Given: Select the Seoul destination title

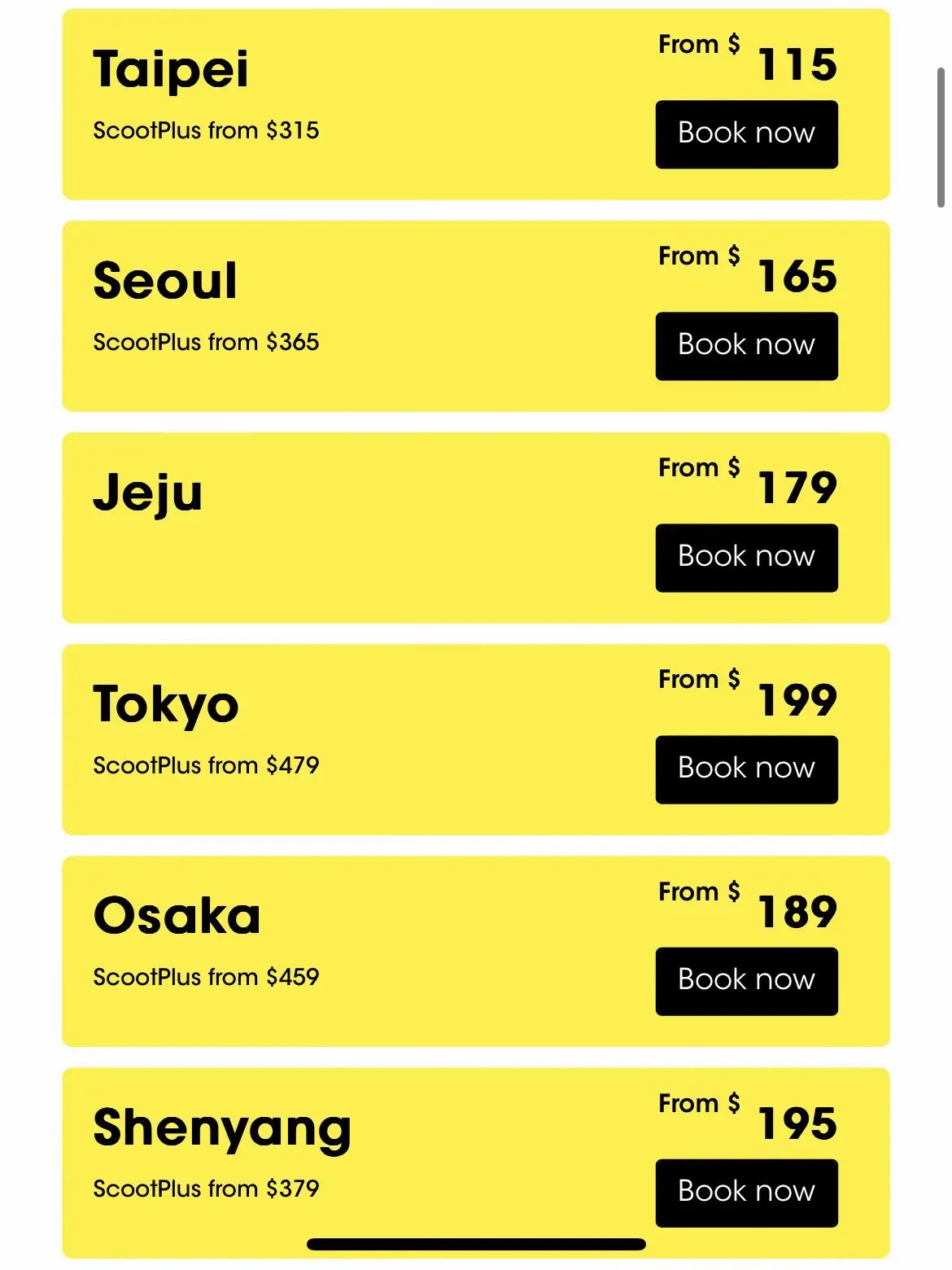Looking at the screenshot, I should point(165,280).
